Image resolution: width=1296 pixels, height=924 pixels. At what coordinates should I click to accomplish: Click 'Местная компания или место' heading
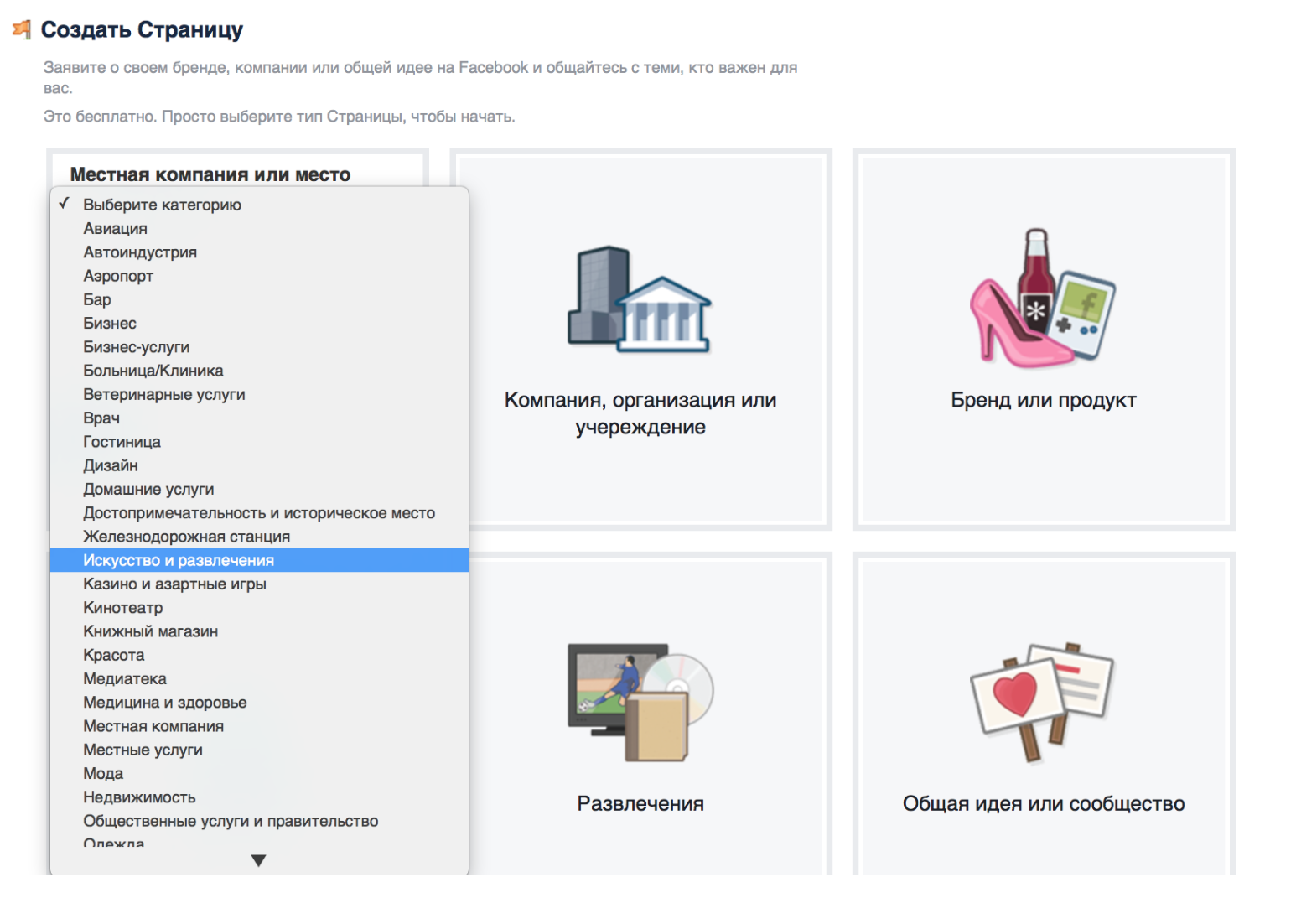tap(210, 174)
